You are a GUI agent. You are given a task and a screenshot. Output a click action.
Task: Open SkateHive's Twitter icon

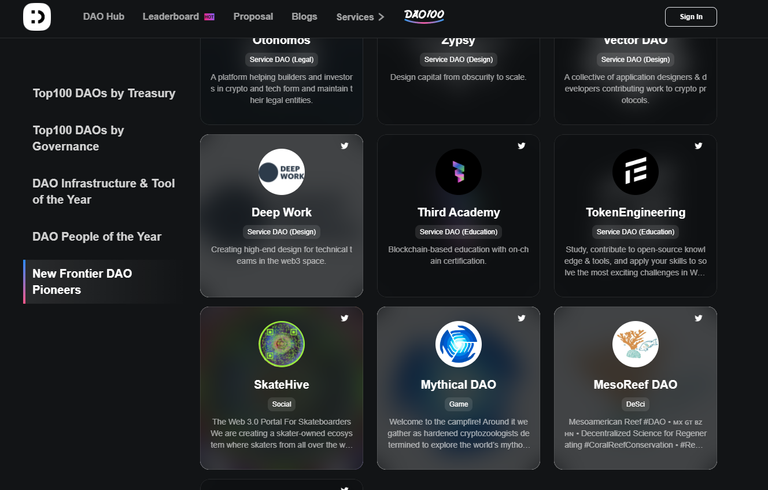pyautogui.click(x=345, y=318)
